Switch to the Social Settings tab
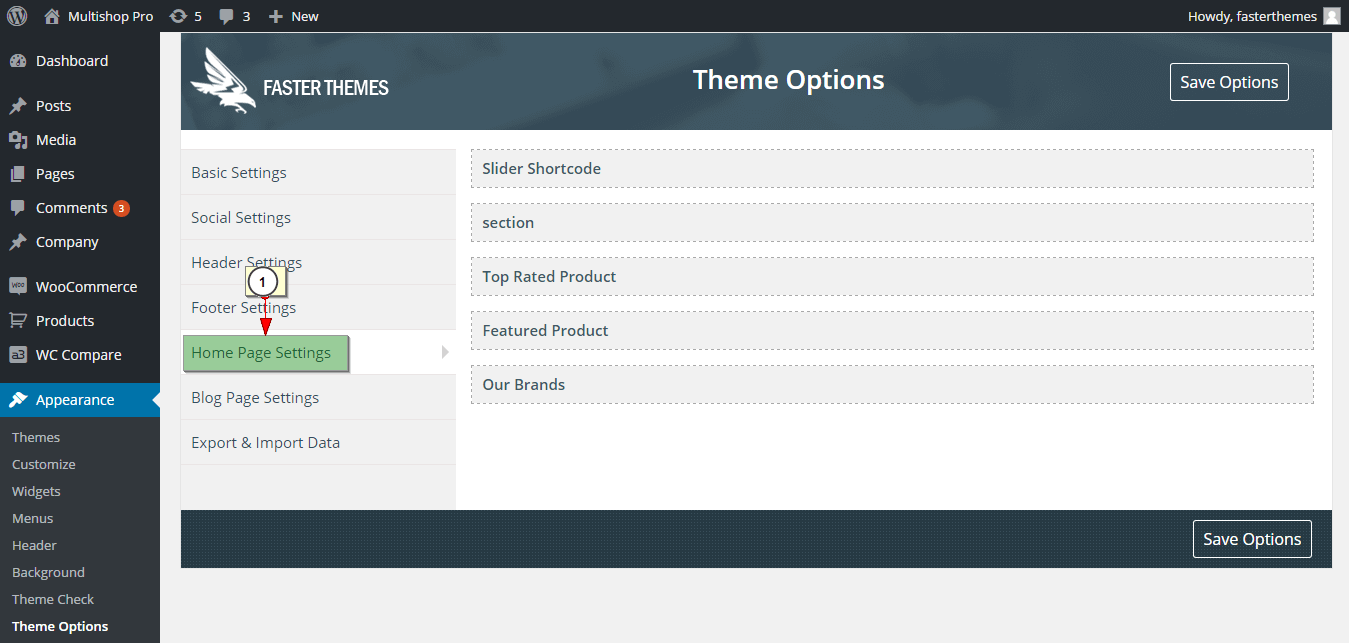The height and width of the screenshot is (643, 1349). (318, 218)
